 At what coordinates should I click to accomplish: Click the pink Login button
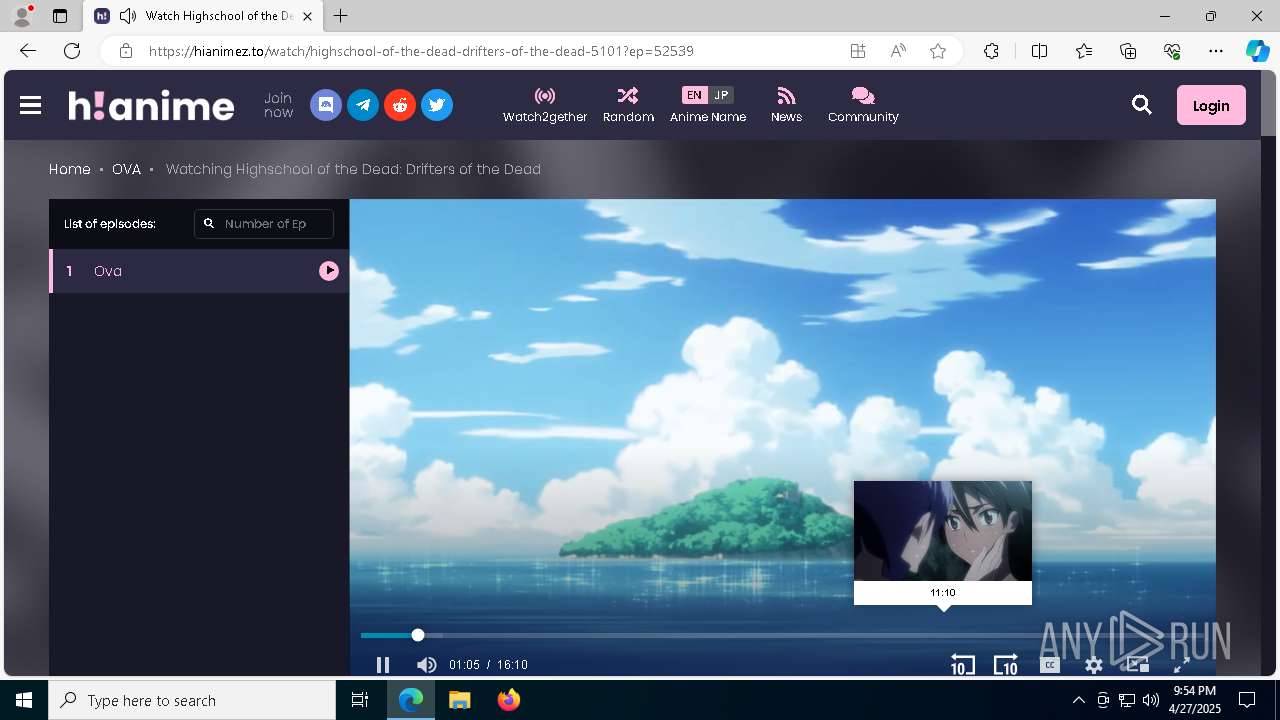(x=1211, y=105)
